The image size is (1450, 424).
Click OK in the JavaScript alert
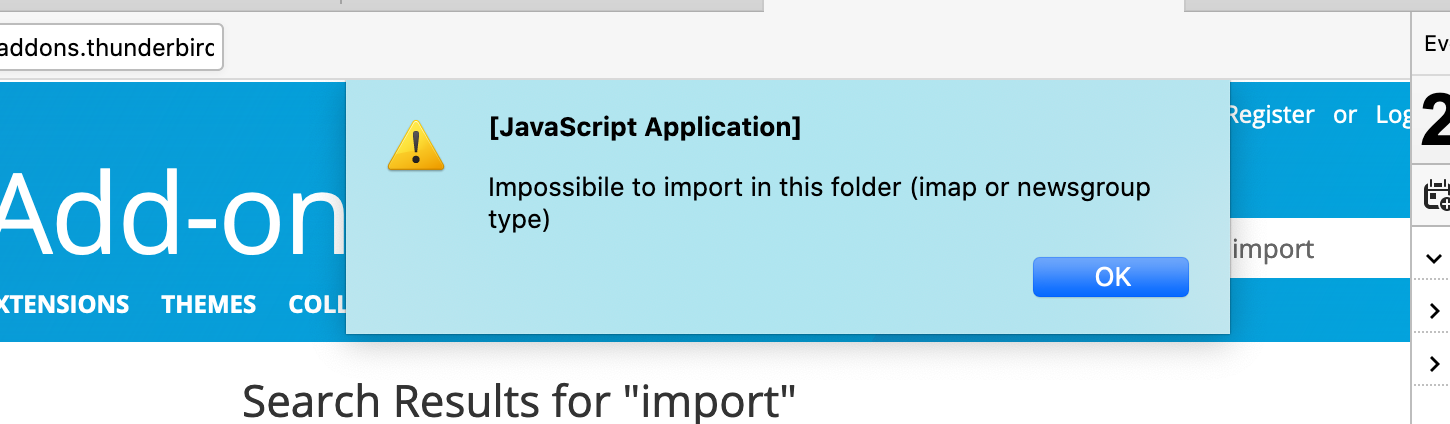(x=1110, y=277)
